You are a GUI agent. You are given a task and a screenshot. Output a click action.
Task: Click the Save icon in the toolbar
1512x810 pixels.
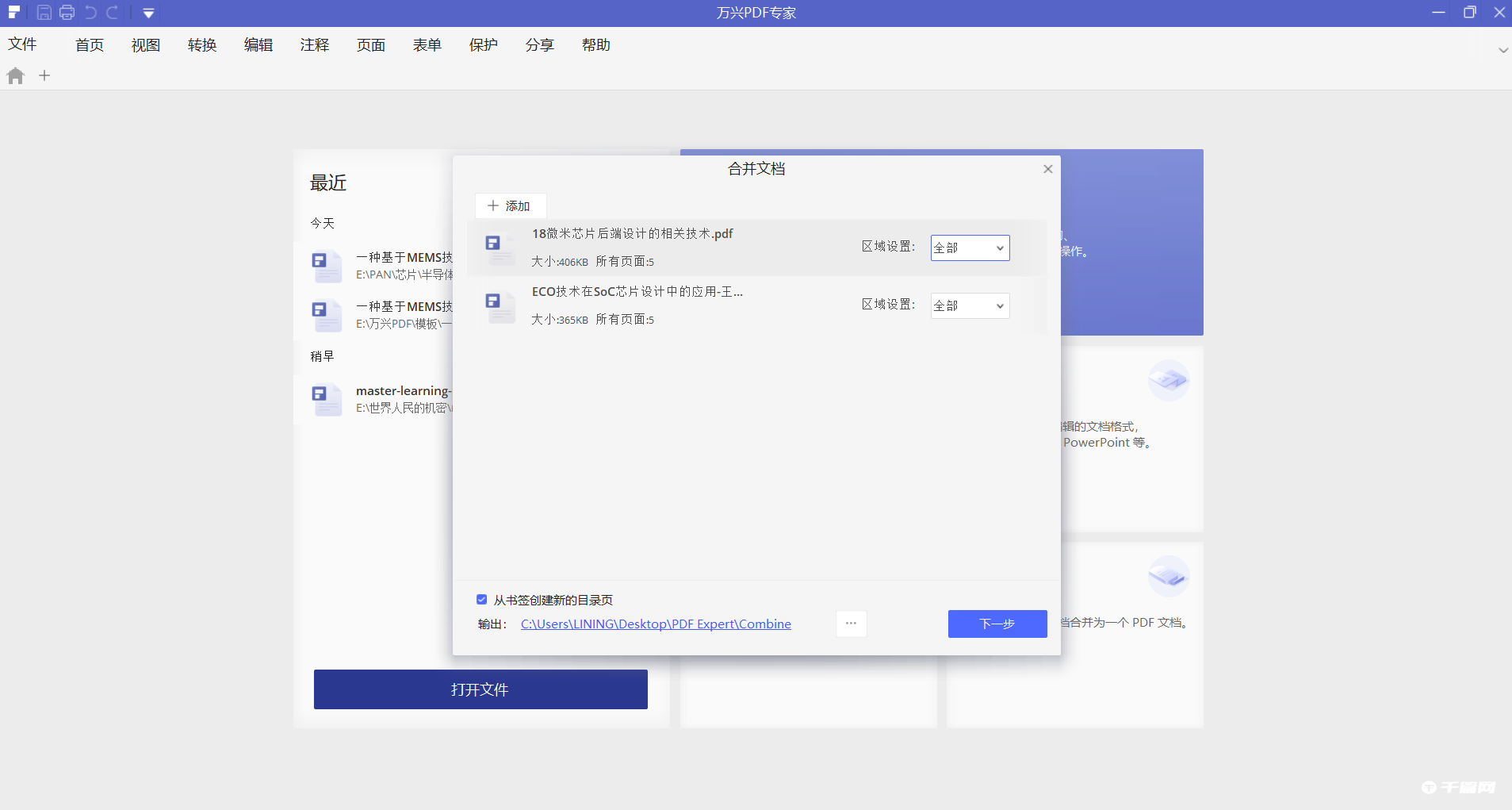point(44,12)
